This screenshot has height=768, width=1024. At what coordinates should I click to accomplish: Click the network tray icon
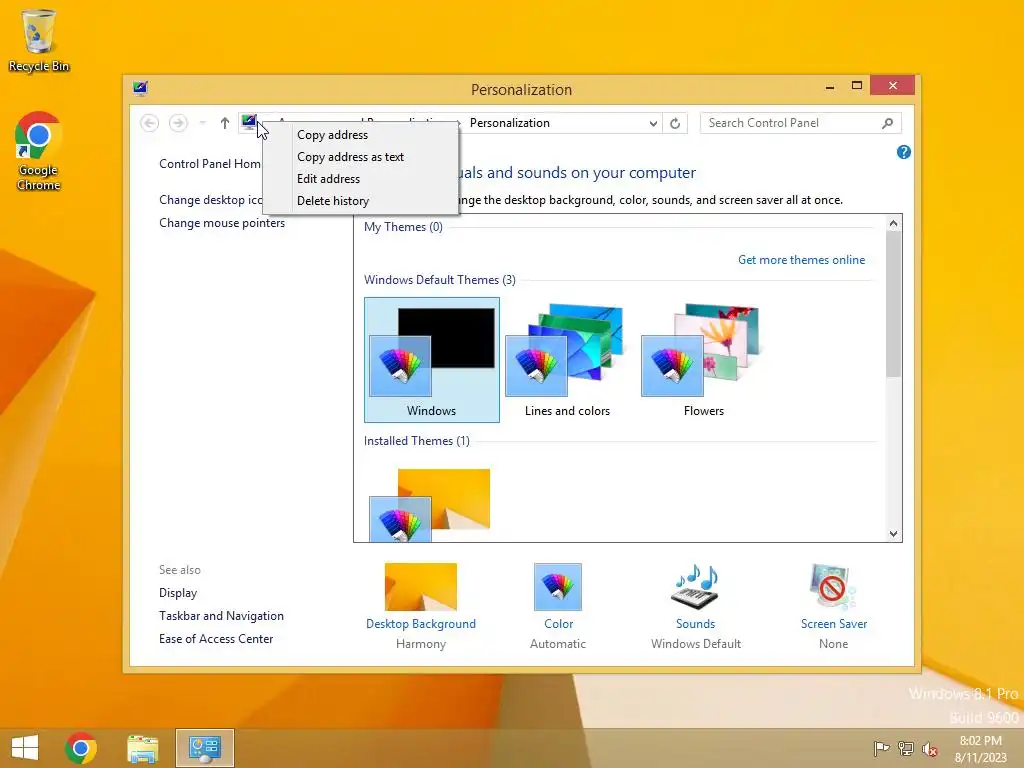(x=905, y=748)
